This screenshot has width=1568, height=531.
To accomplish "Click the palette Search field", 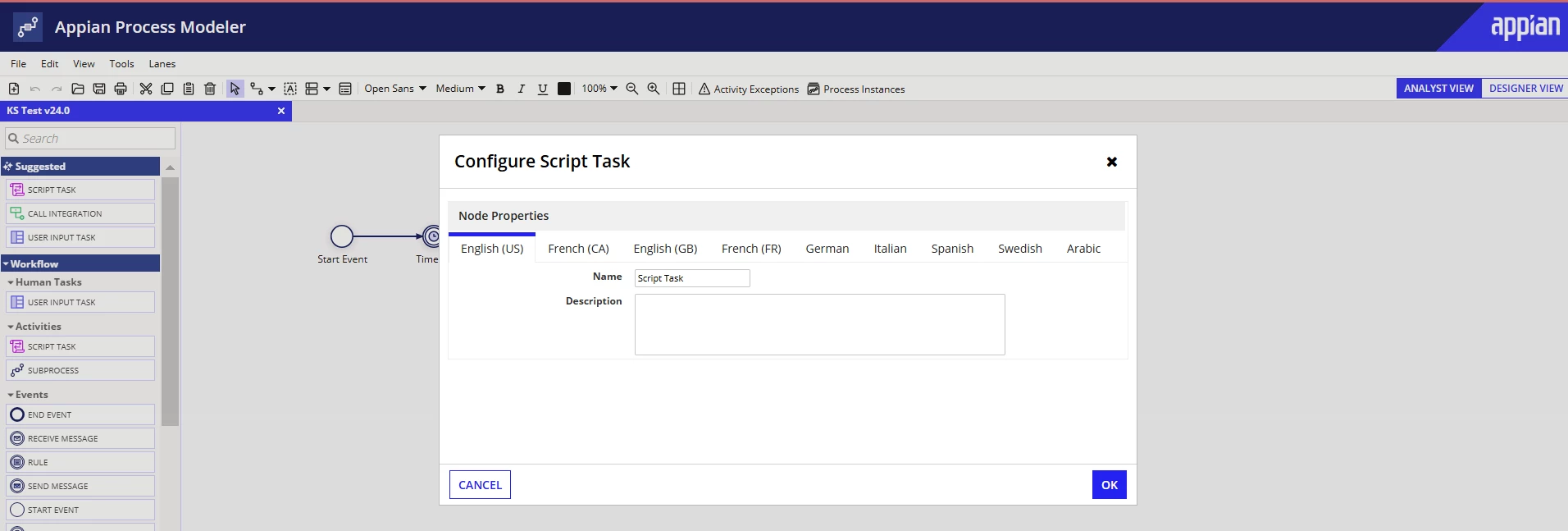I will [90, 138].
